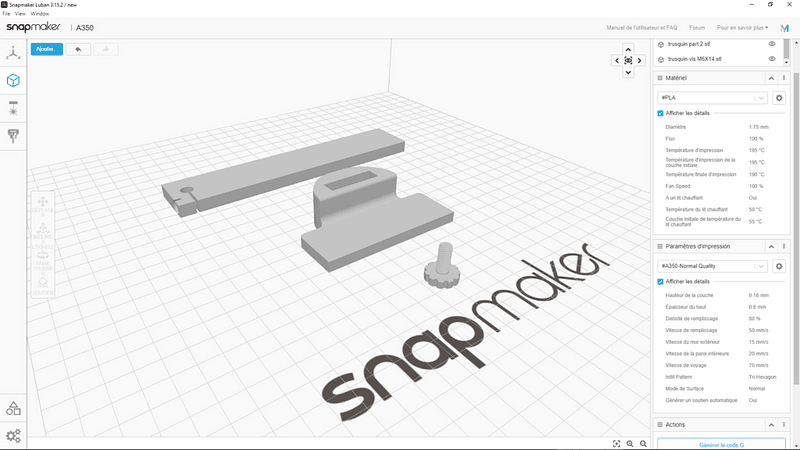800x450 pixels.
Task: Click the Ajouter button
Action: point(46,49)
